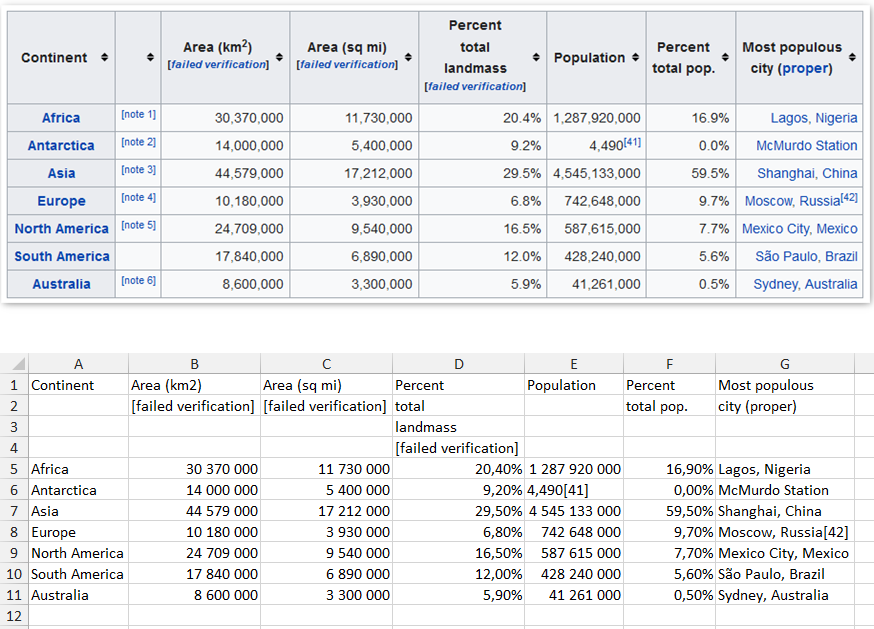
Task: Open the Asia link
Action: (x=61, y=173)
